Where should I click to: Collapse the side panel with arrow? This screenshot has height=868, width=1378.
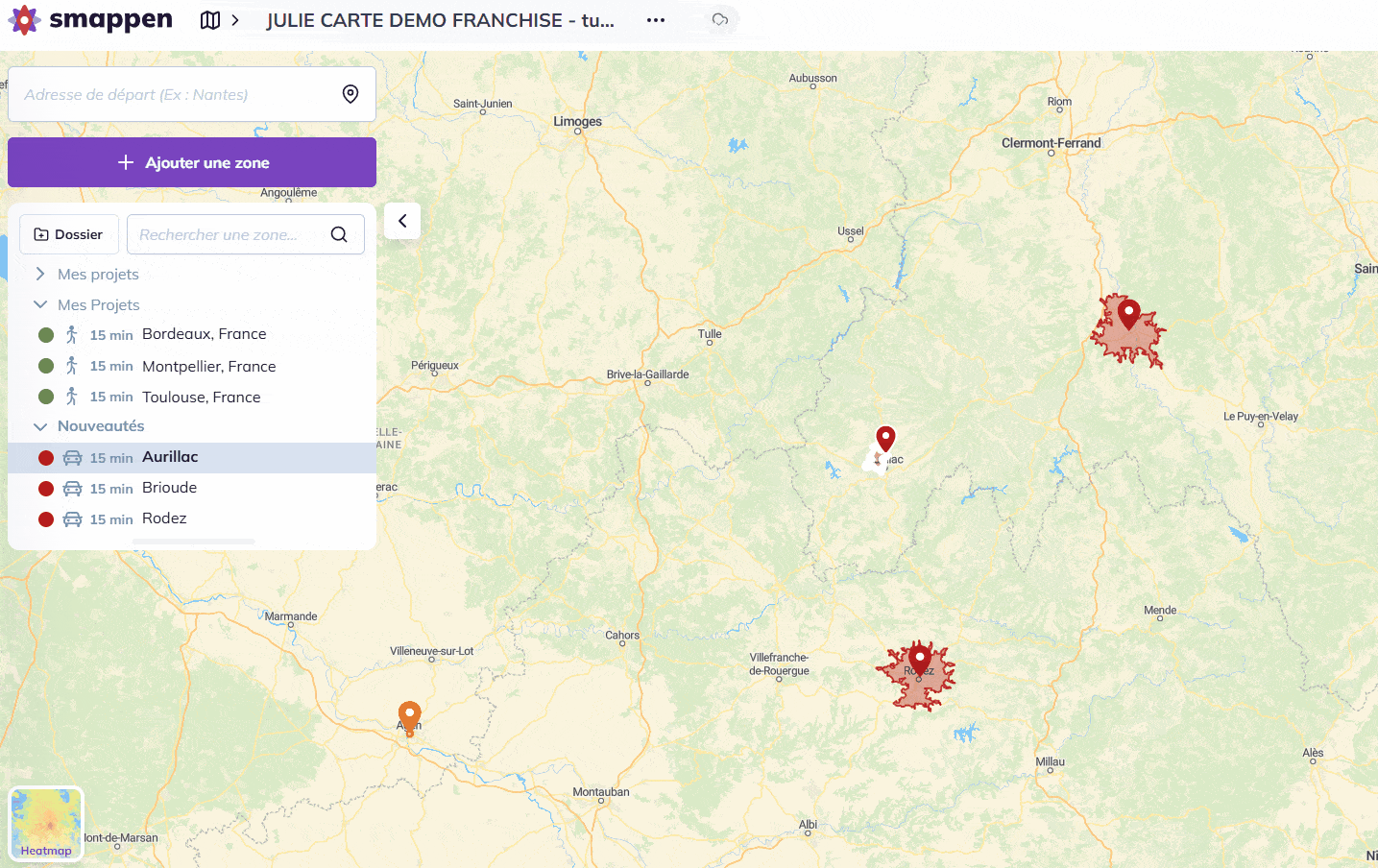(402, 221)
